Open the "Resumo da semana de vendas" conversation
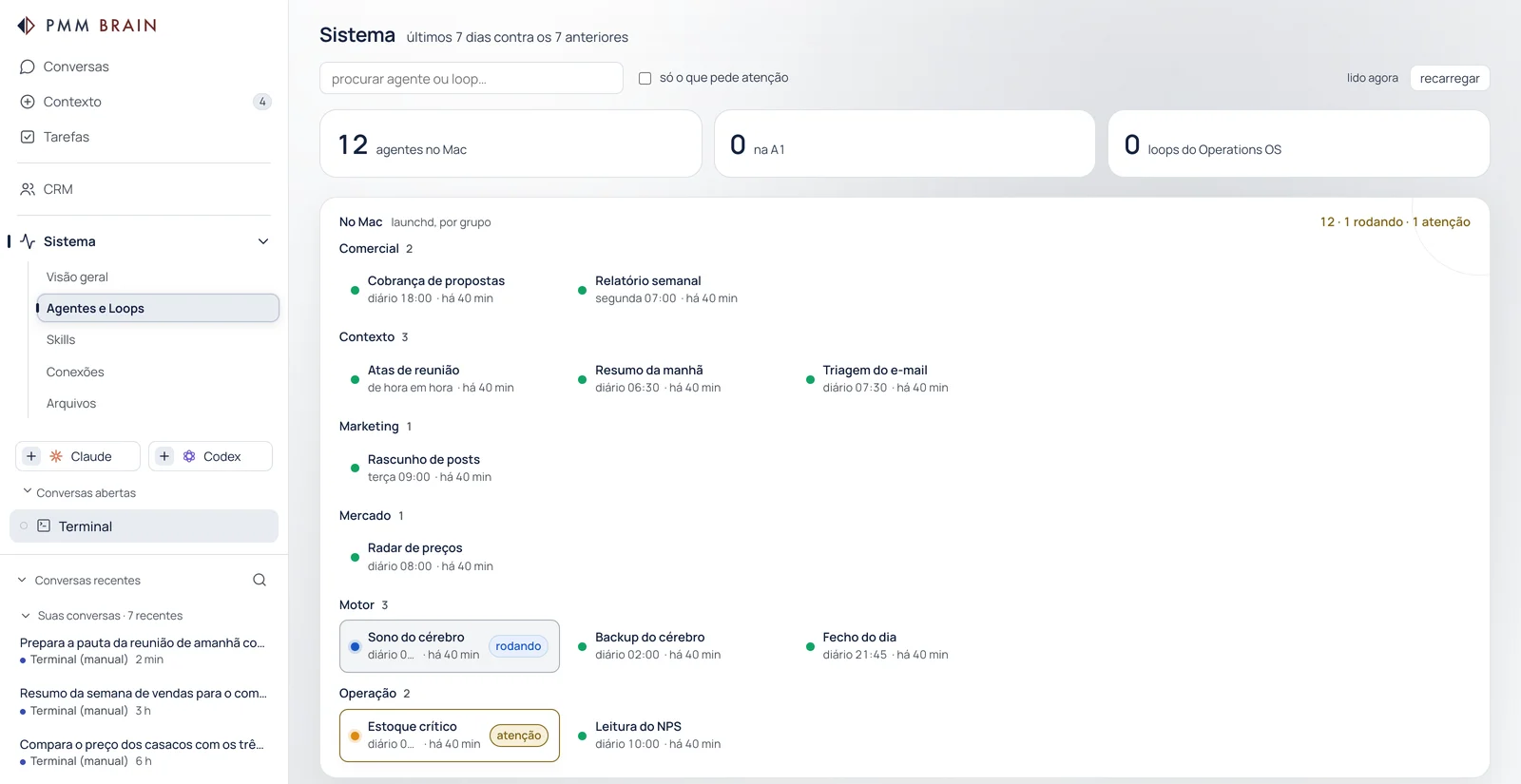1521x784 pixels. [x=144, y=701]
